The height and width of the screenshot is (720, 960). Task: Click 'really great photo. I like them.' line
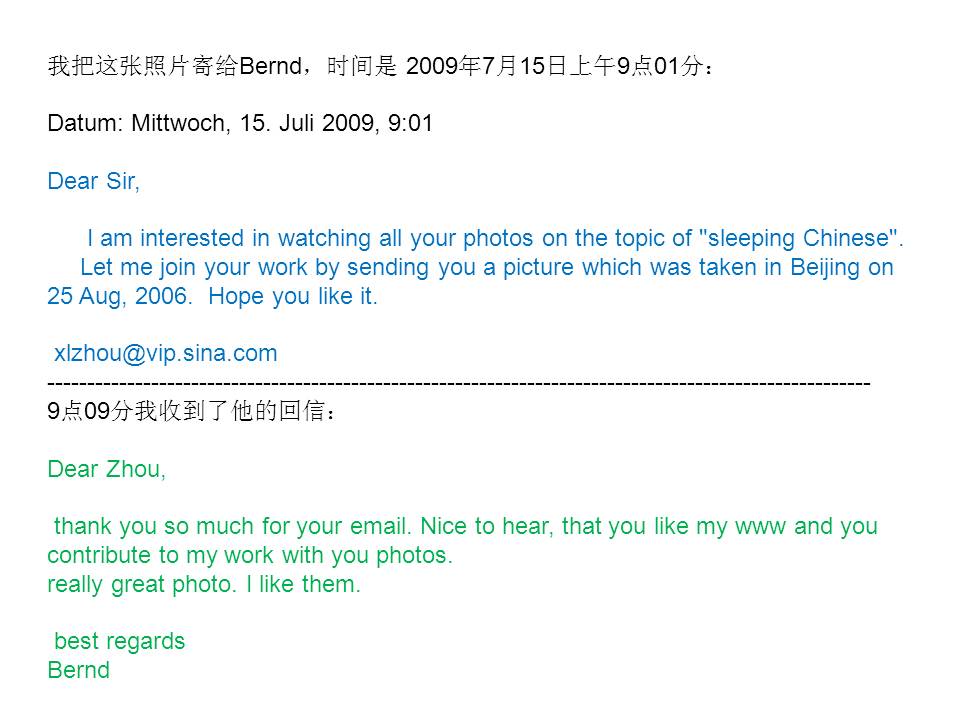(204, 585)
